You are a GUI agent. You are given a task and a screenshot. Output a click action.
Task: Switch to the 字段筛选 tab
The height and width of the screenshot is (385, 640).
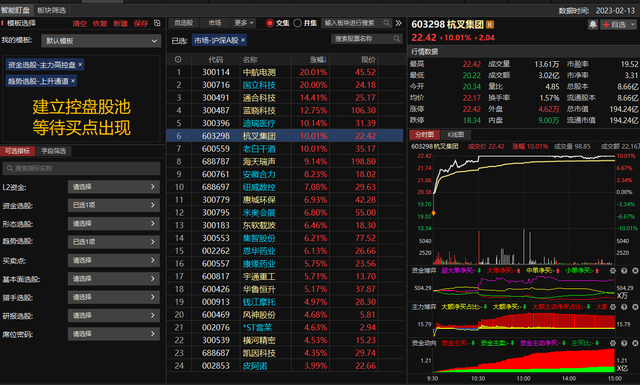tap(53, 151)
